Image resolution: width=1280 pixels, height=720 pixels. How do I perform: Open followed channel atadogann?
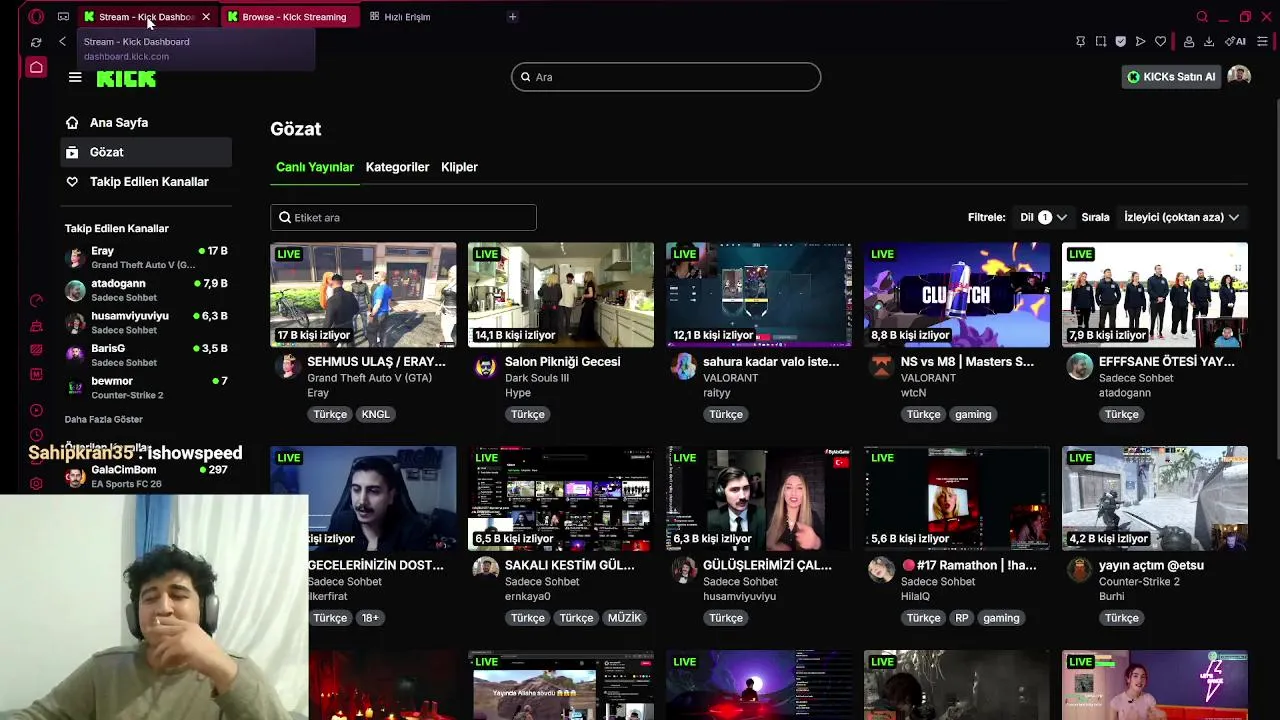tap(146, 290)
